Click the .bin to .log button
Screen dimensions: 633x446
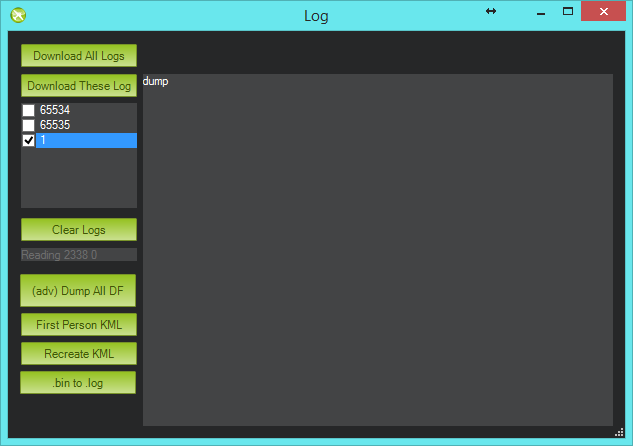[x=78, y=383]
